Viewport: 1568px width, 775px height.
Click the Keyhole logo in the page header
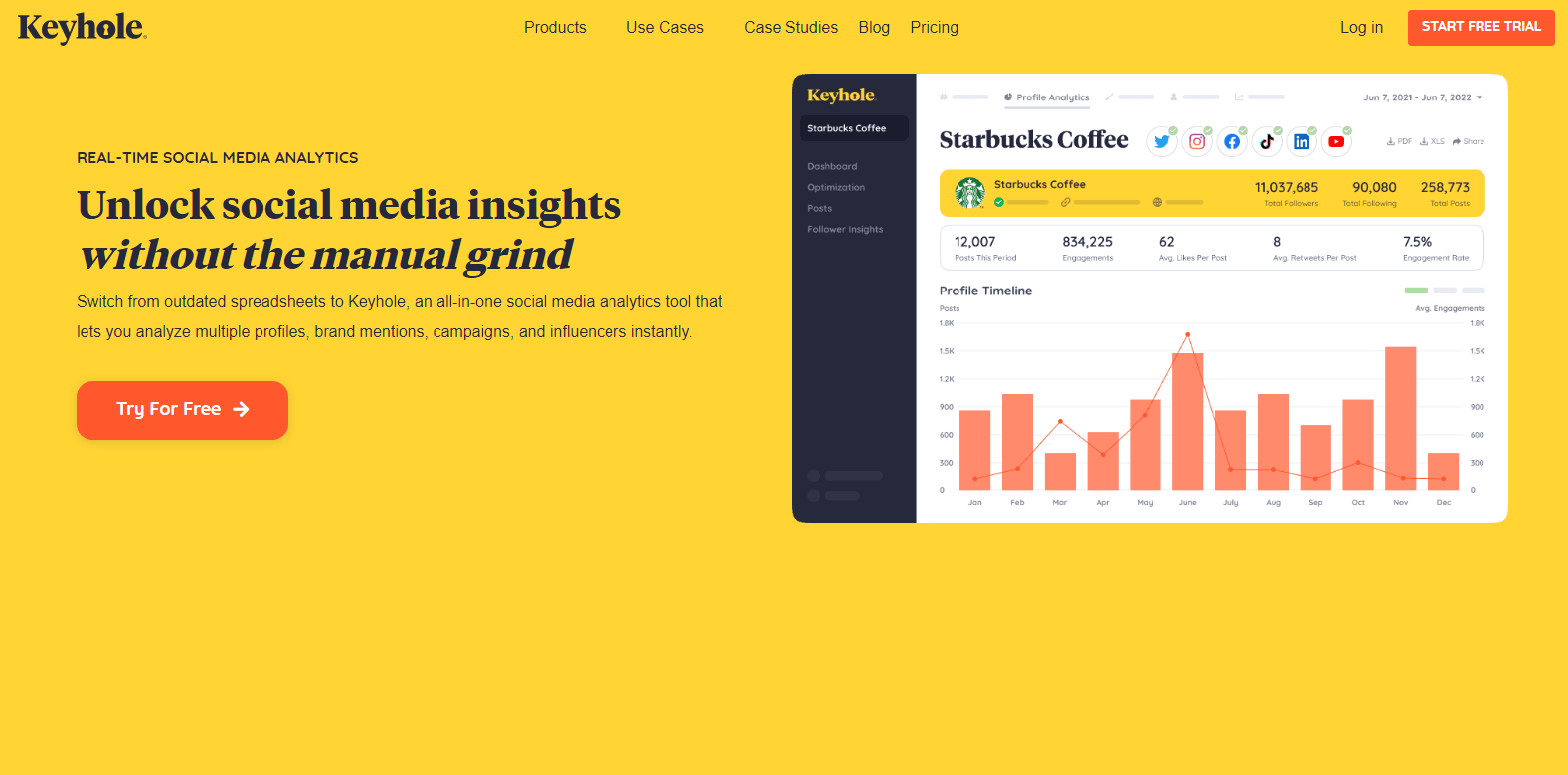click(83, 27)
